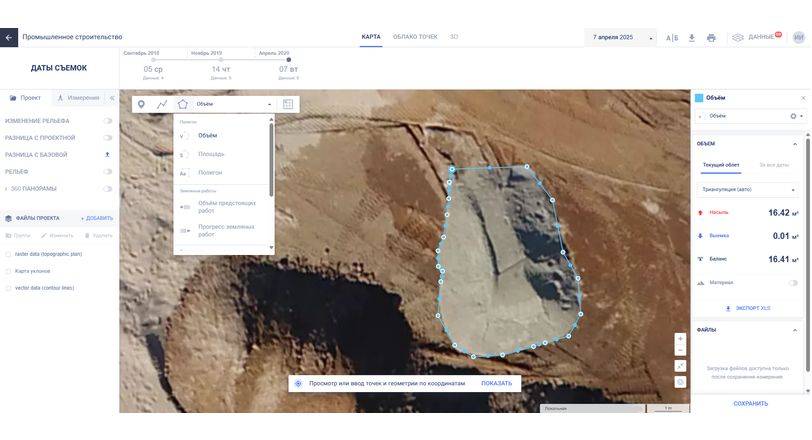Open the measurements table icon
Image resolution: width=812 pixels, height=440 pixels.
(288, 104)
